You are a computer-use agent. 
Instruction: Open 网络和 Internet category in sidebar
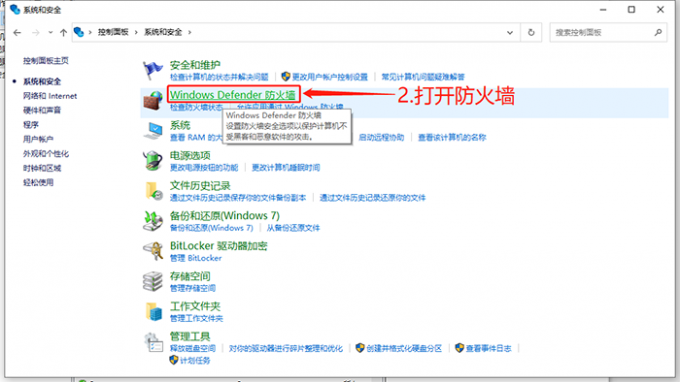[x=50, y=96]
